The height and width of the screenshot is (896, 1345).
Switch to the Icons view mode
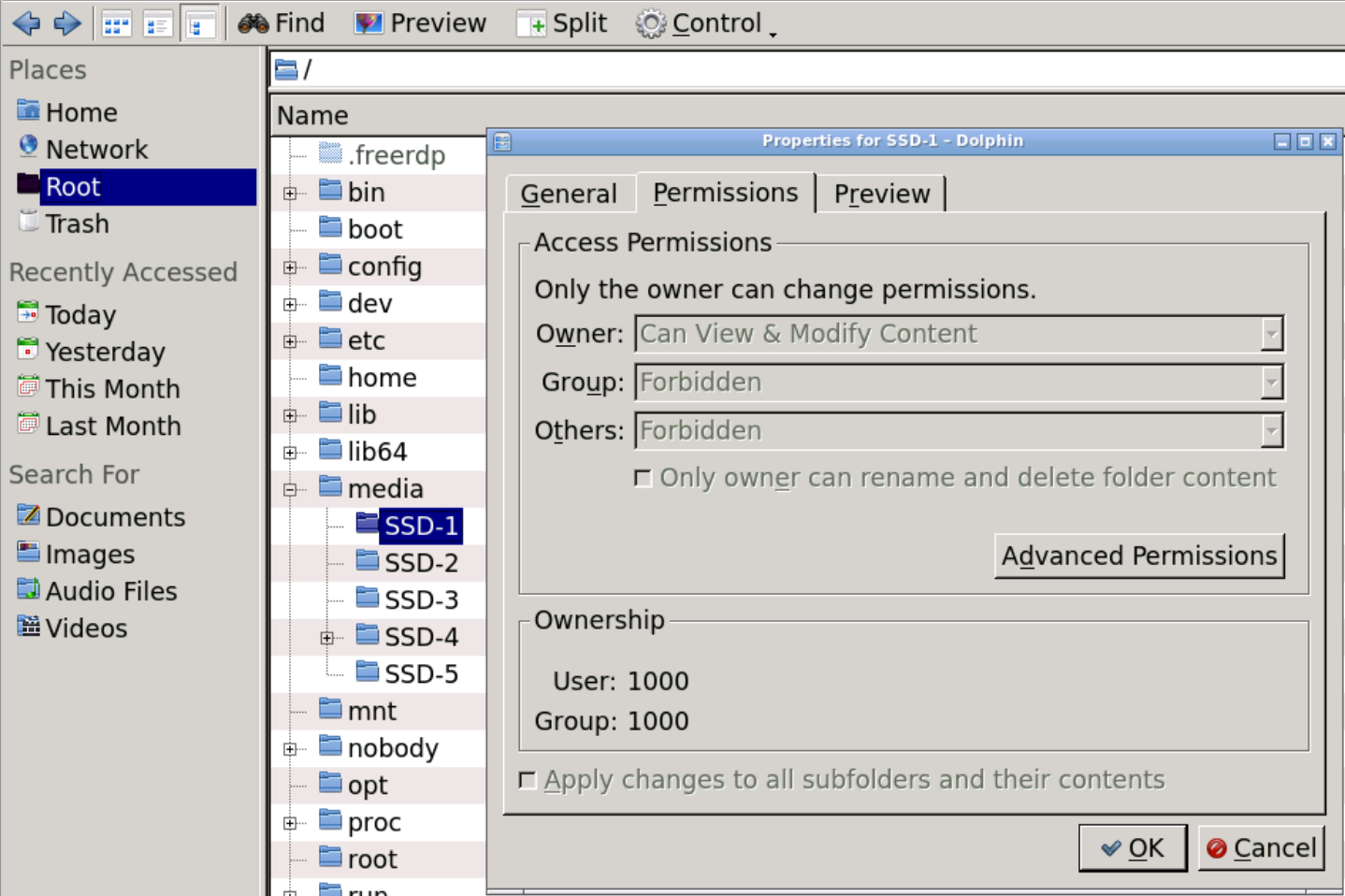pos(116,24)
